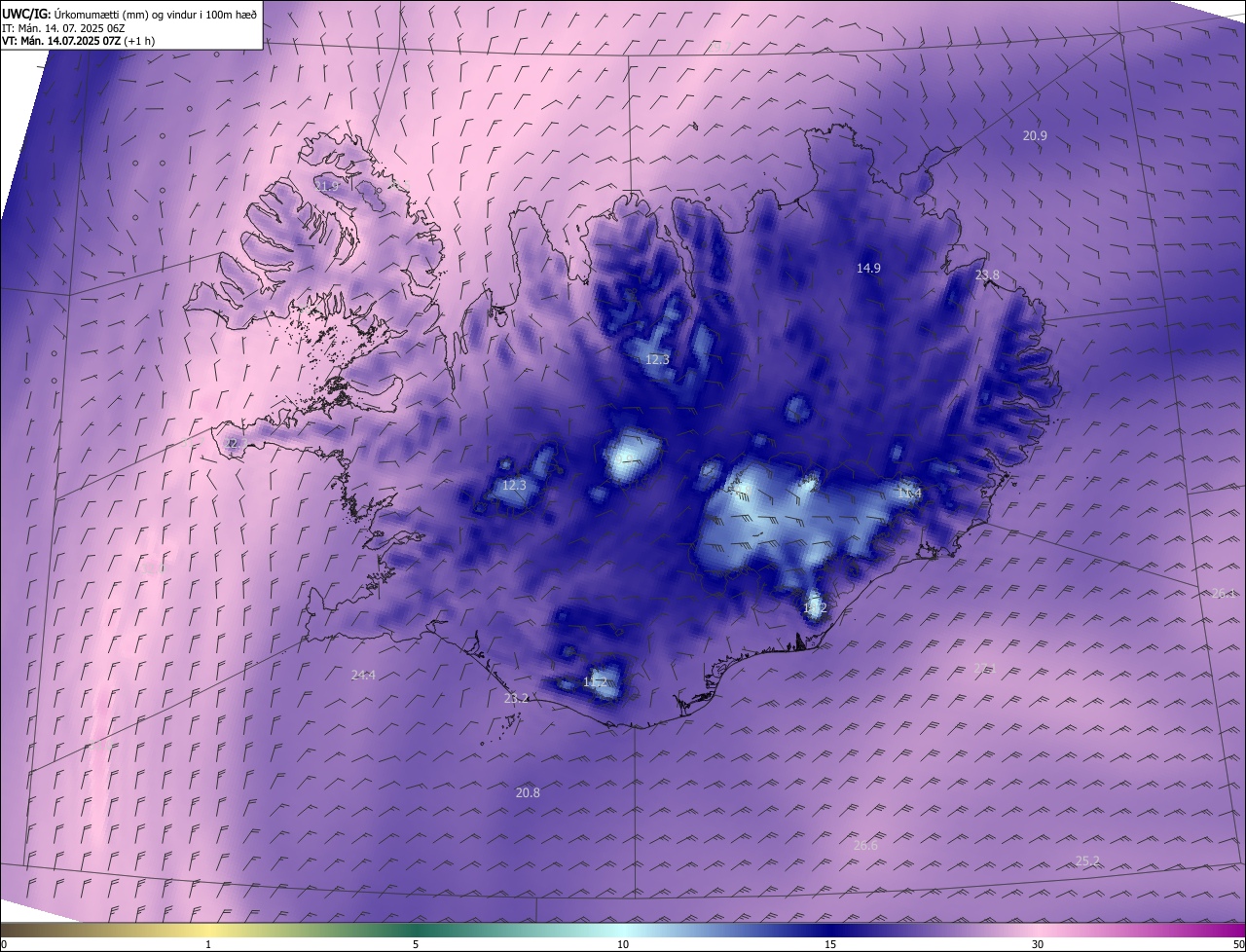The height and width of the screenshot is (952, 1246).
Task: Click the 11.4 value on the map
Action: click(909, 494)
